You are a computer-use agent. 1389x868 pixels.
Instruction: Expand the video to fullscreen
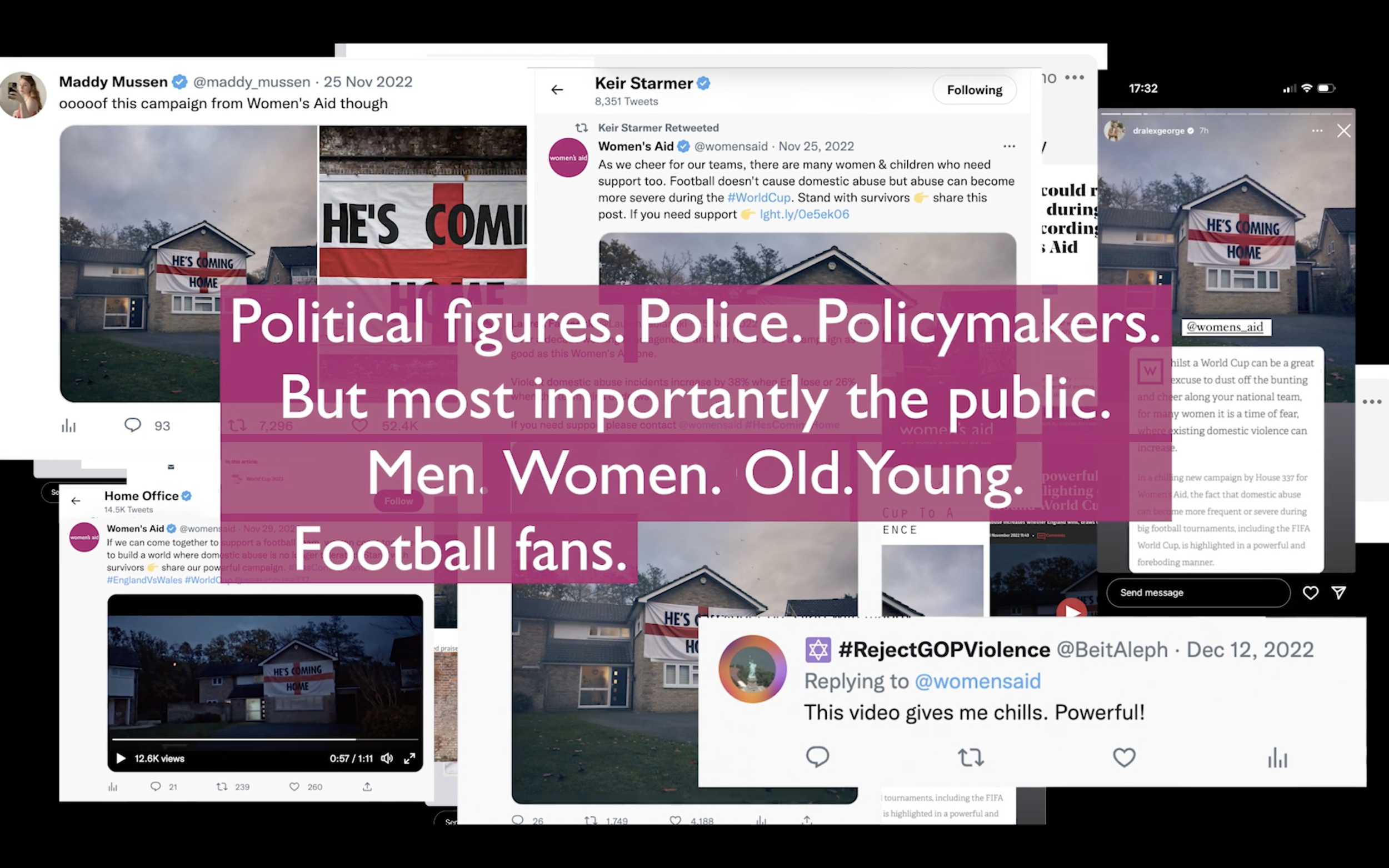point(409,759)
